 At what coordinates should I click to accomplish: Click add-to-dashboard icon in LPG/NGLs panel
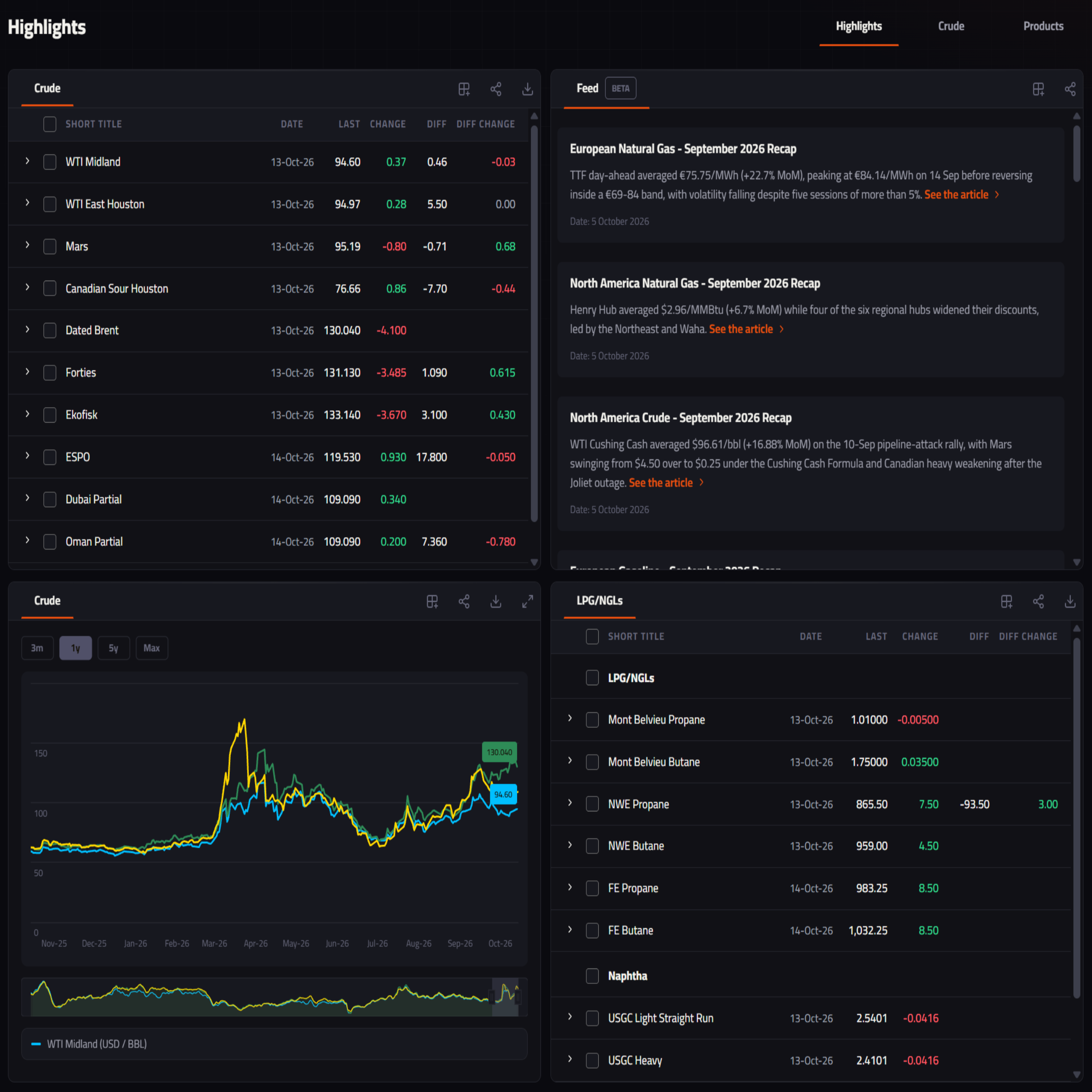(1007, 601)
